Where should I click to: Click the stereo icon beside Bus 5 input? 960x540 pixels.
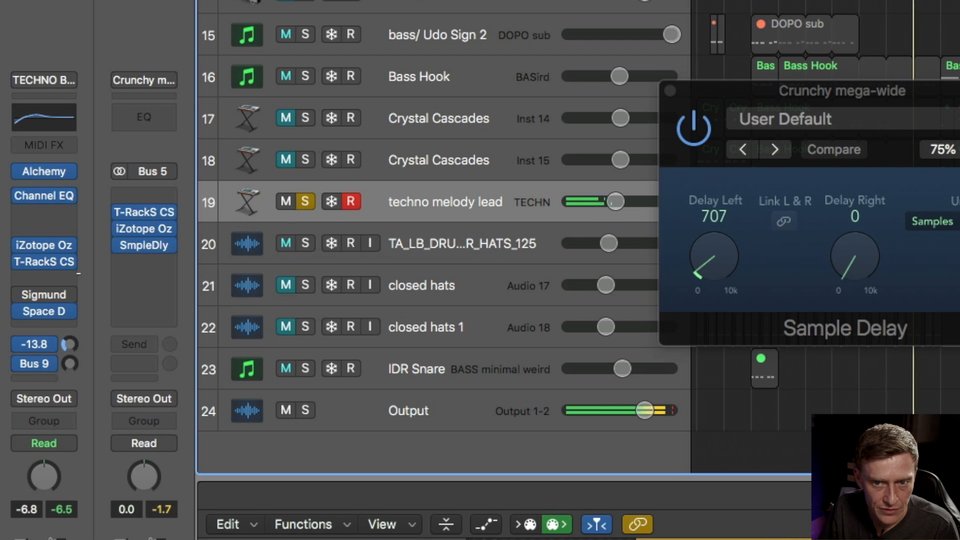click(x=119, y=171)
